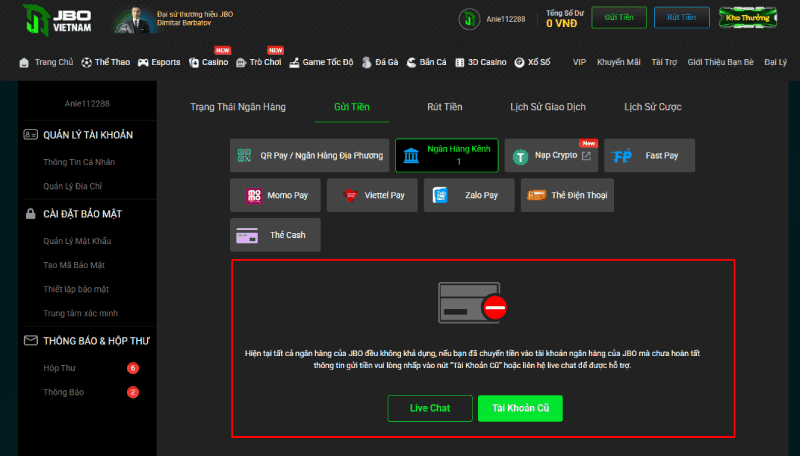Click the Esports gamepad icon
This screenshot has height=456, width=800.
pos(143,63)
